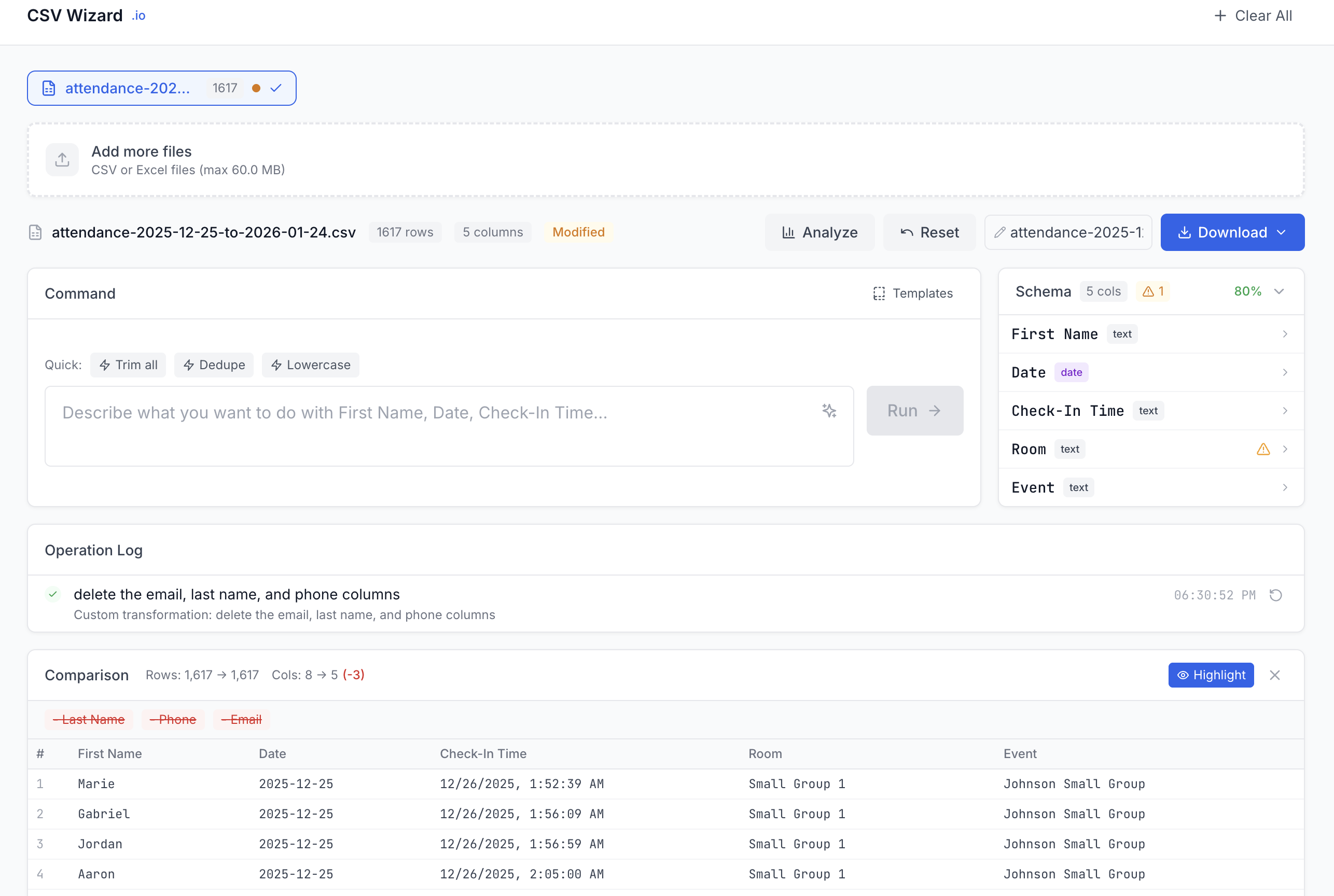Click the file document icon beside the CSV filename
This screenshot has width=1334, height=896.
(x=35, y=232)
